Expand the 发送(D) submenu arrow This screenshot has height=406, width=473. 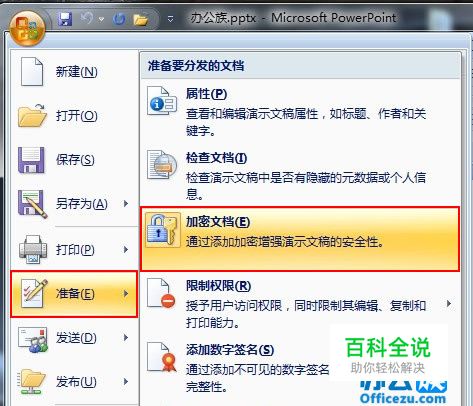pyautogui.click(x=126, y=338)
